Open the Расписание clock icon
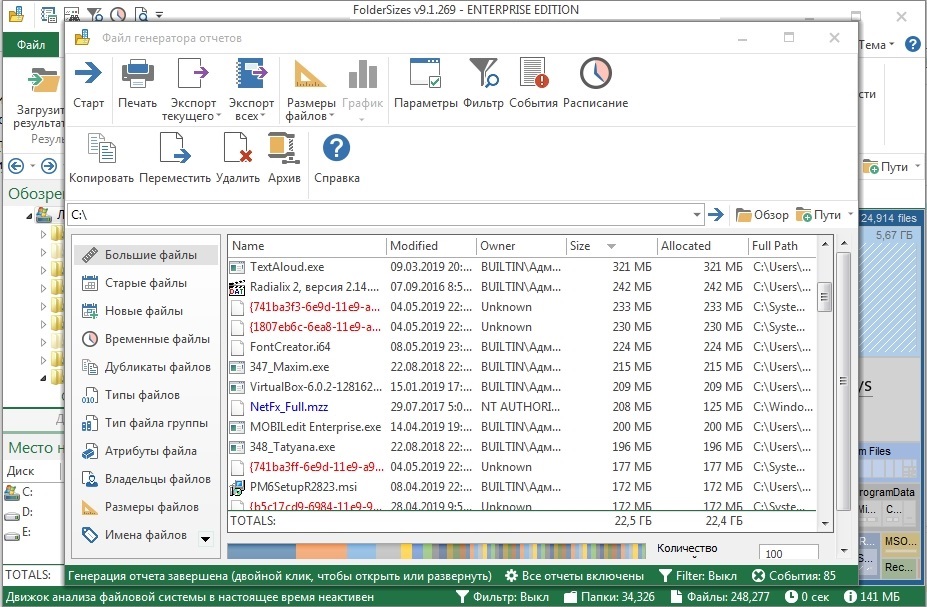 (595, 73)
